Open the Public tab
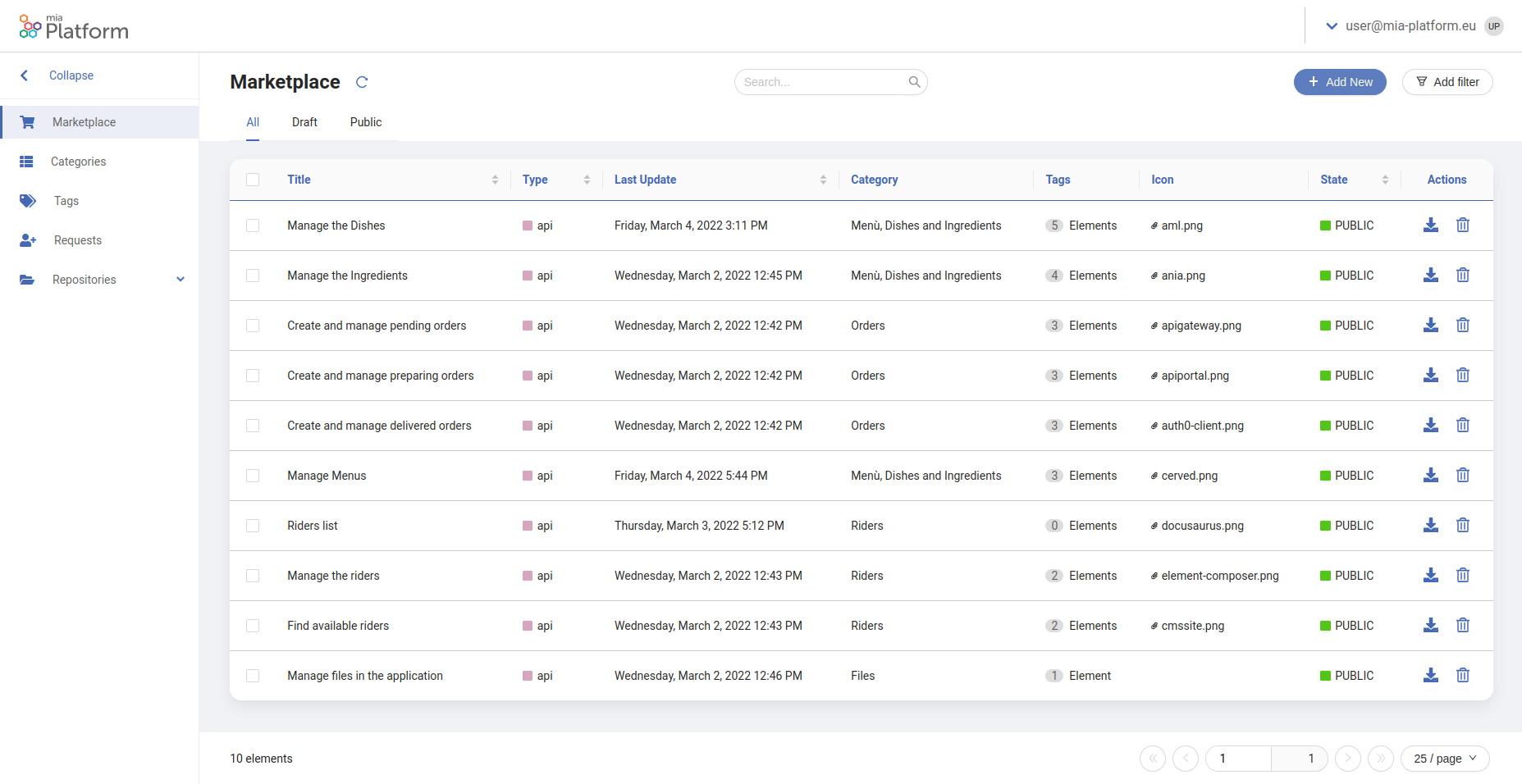The image size is (1522, 784). (x=365, y=121)
